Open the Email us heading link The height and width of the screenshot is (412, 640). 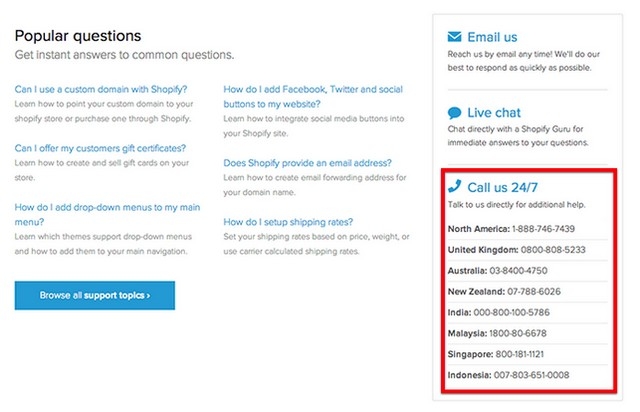(492, 38)
